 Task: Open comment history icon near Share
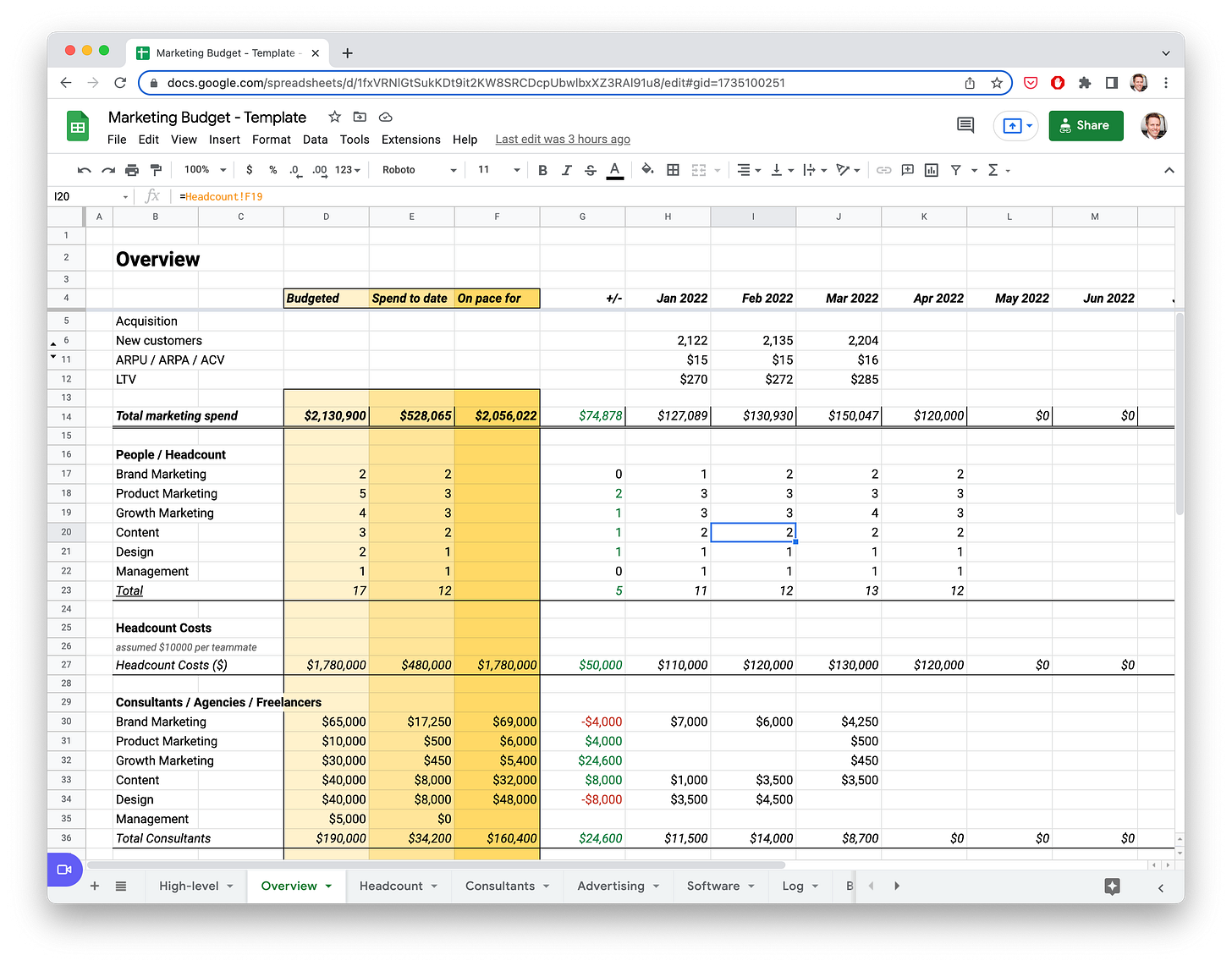pyautogui.click(x=965, y=125)
